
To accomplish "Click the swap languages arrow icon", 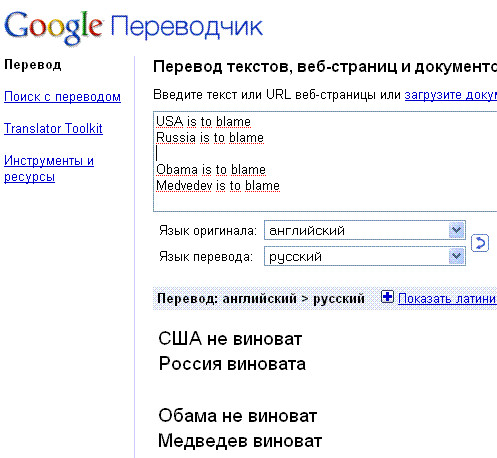I will click(x=480, y=243).
